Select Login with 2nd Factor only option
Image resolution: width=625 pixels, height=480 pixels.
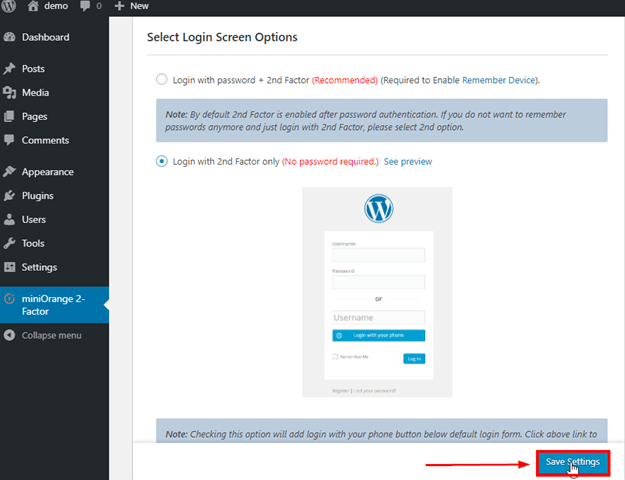tap(162, 161)
